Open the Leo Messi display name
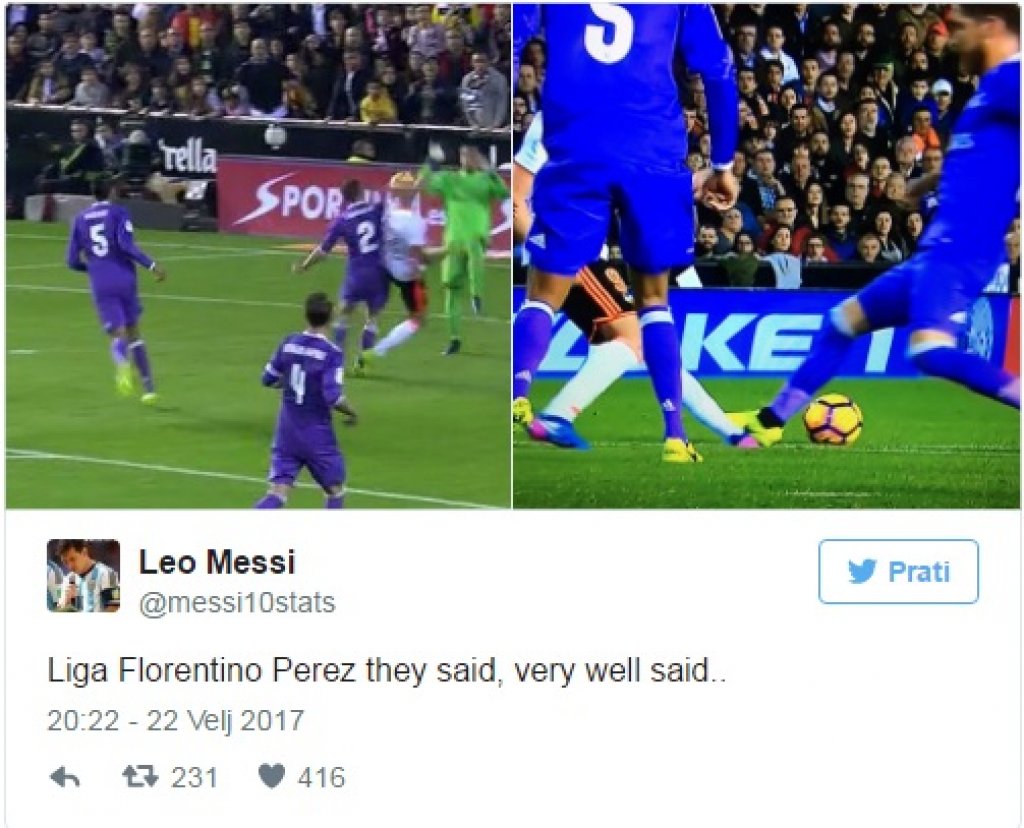The image size is (1024, 828). point(217,562)
